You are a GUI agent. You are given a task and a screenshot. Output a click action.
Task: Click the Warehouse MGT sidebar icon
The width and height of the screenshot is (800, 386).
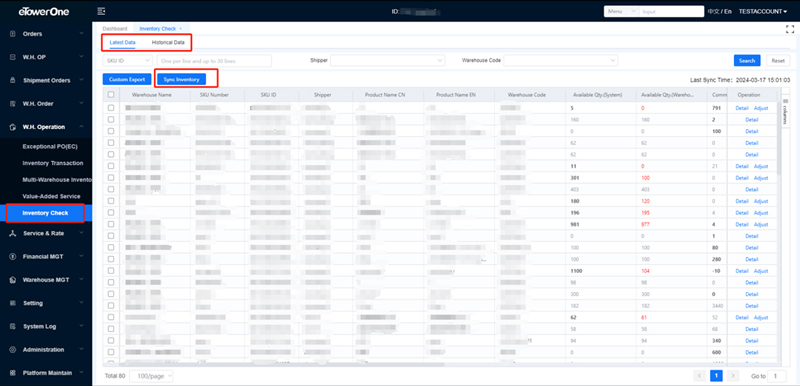tap(13, 280)
